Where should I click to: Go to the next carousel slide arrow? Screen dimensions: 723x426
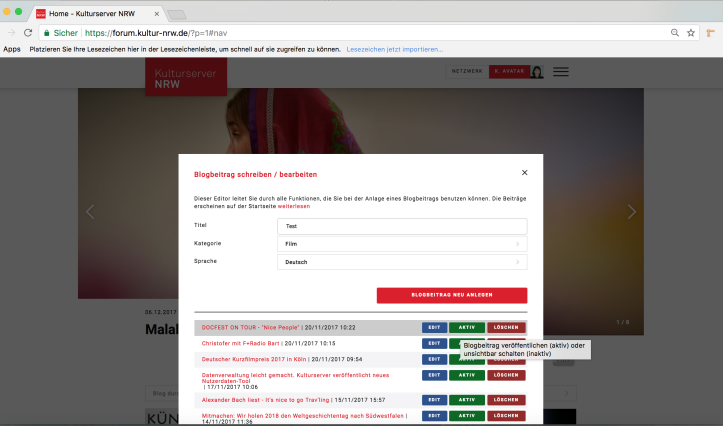[x=631, y=212]
